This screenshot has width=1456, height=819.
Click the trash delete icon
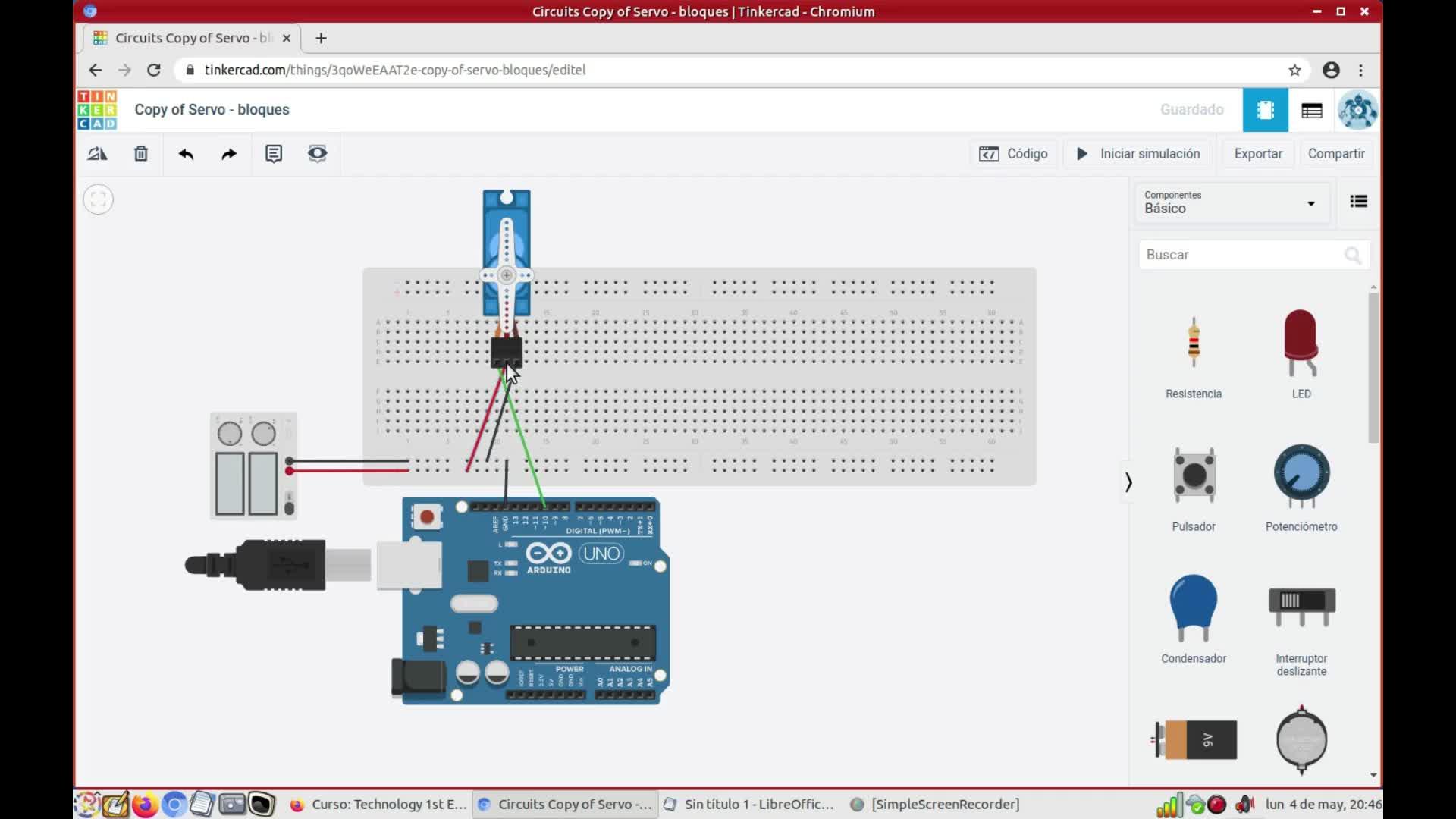(141, 154)
